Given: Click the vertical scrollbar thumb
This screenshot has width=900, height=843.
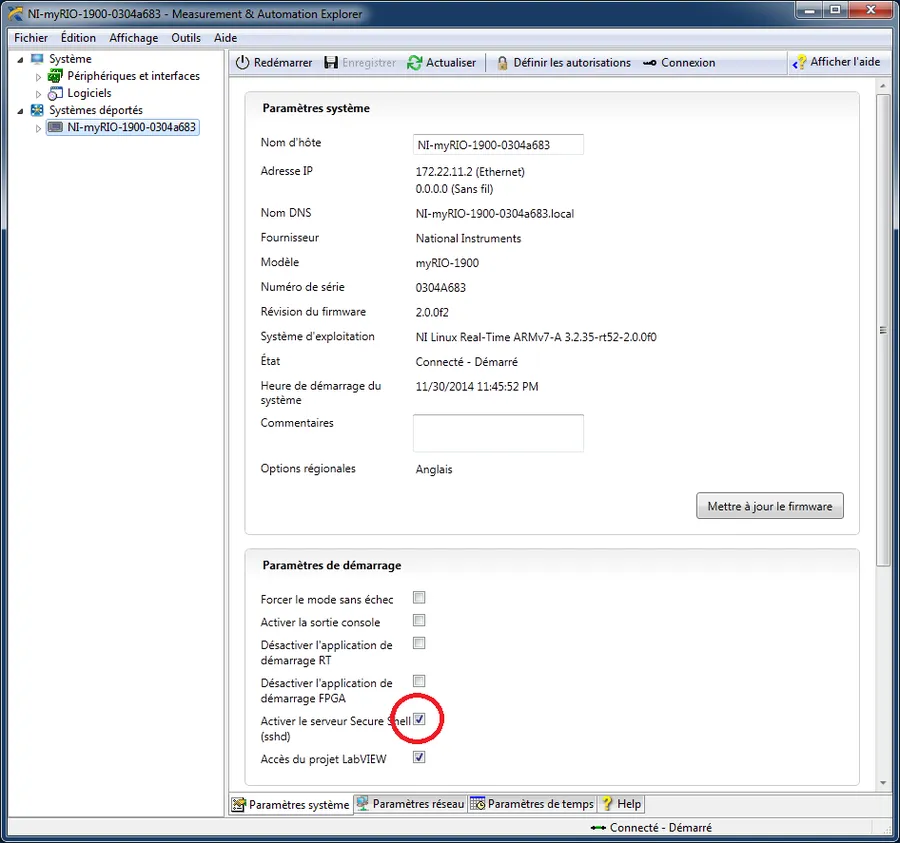Looking at the screenshot, I should click(x=883, y=330).
